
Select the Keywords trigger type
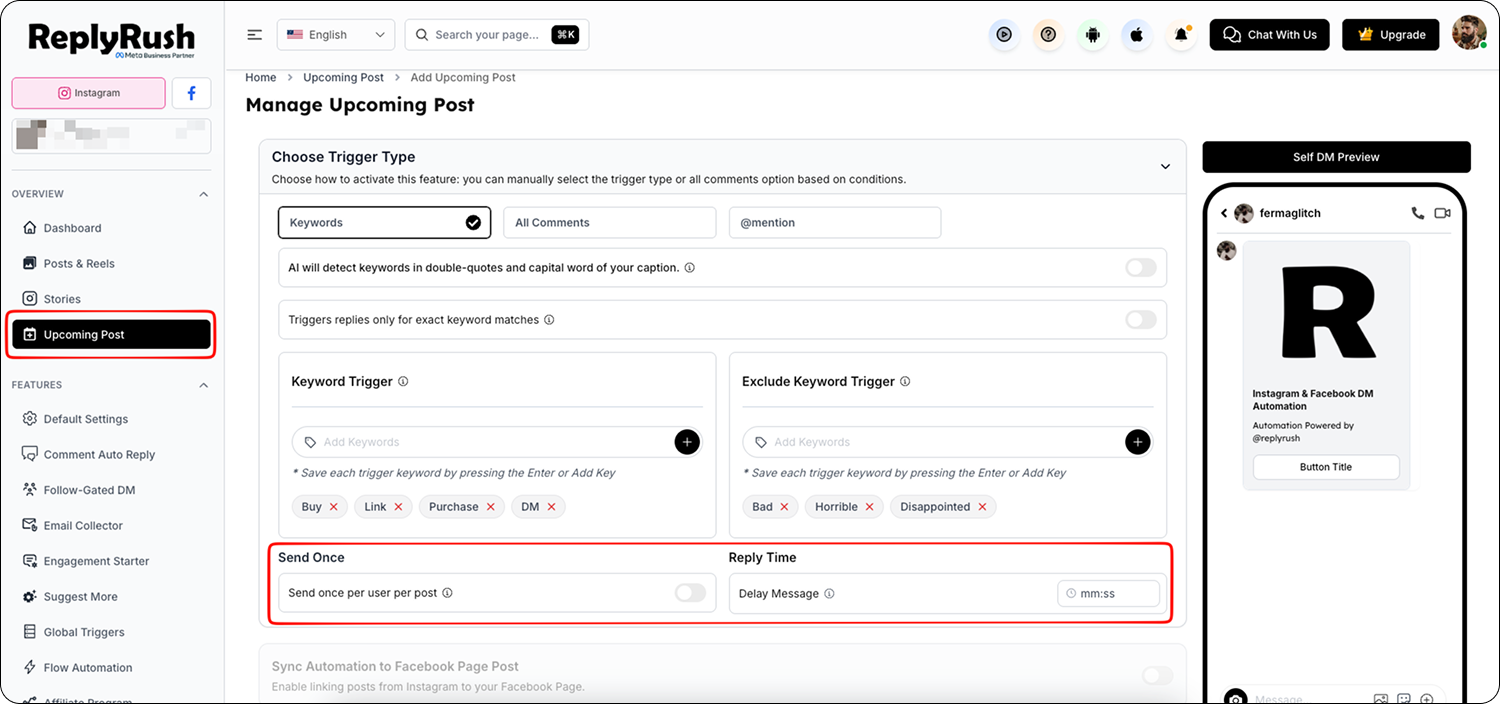(x=385, y=223)
